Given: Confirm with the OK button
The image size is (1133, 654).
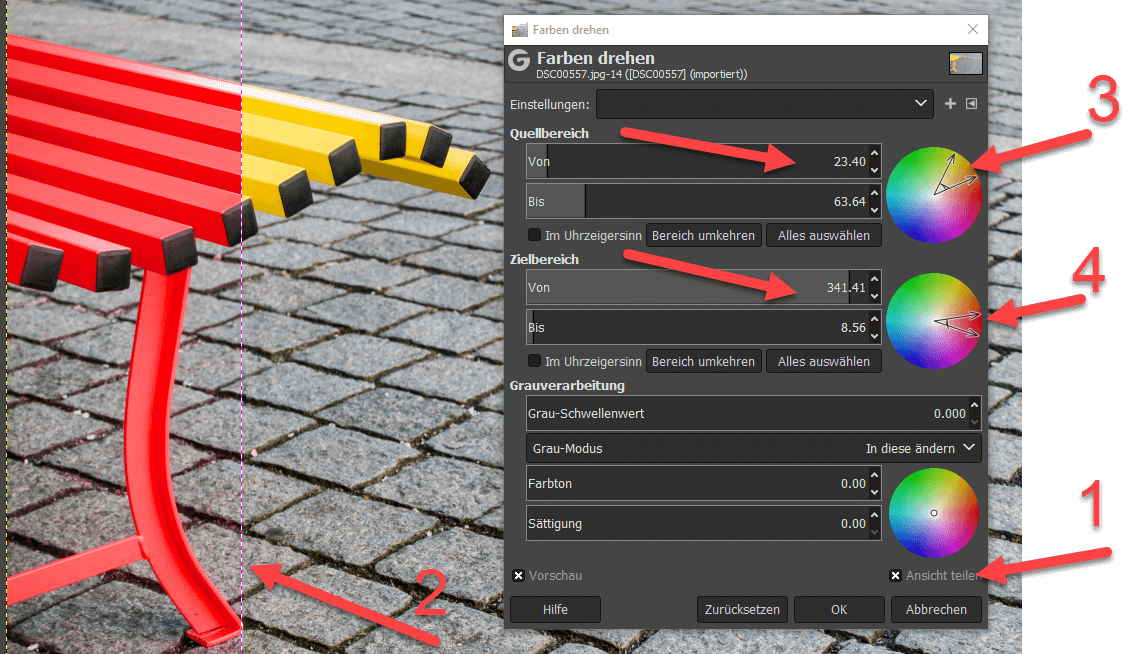Looking at the screenshot, I should coord(839,609).
